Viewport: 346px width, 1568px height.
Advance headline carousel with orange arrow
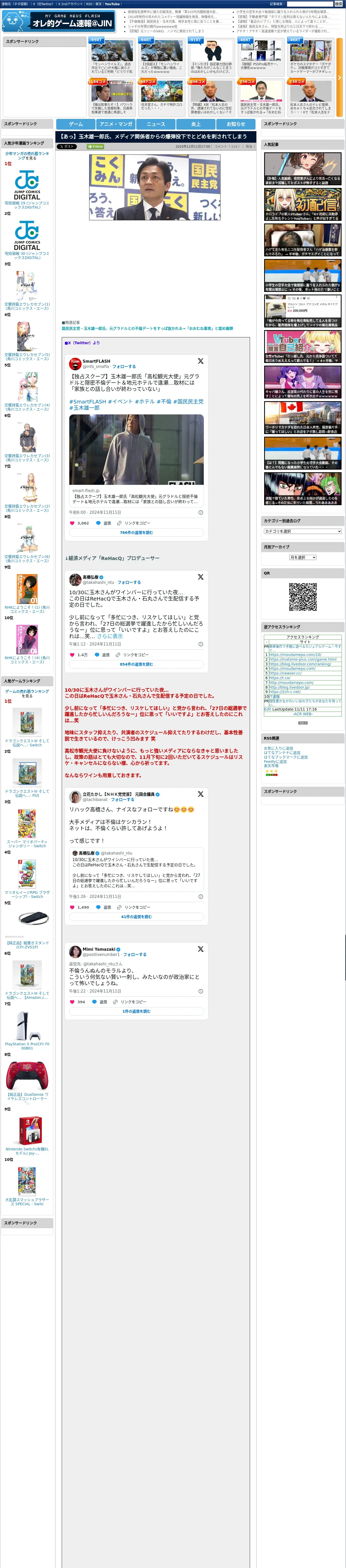339,78
